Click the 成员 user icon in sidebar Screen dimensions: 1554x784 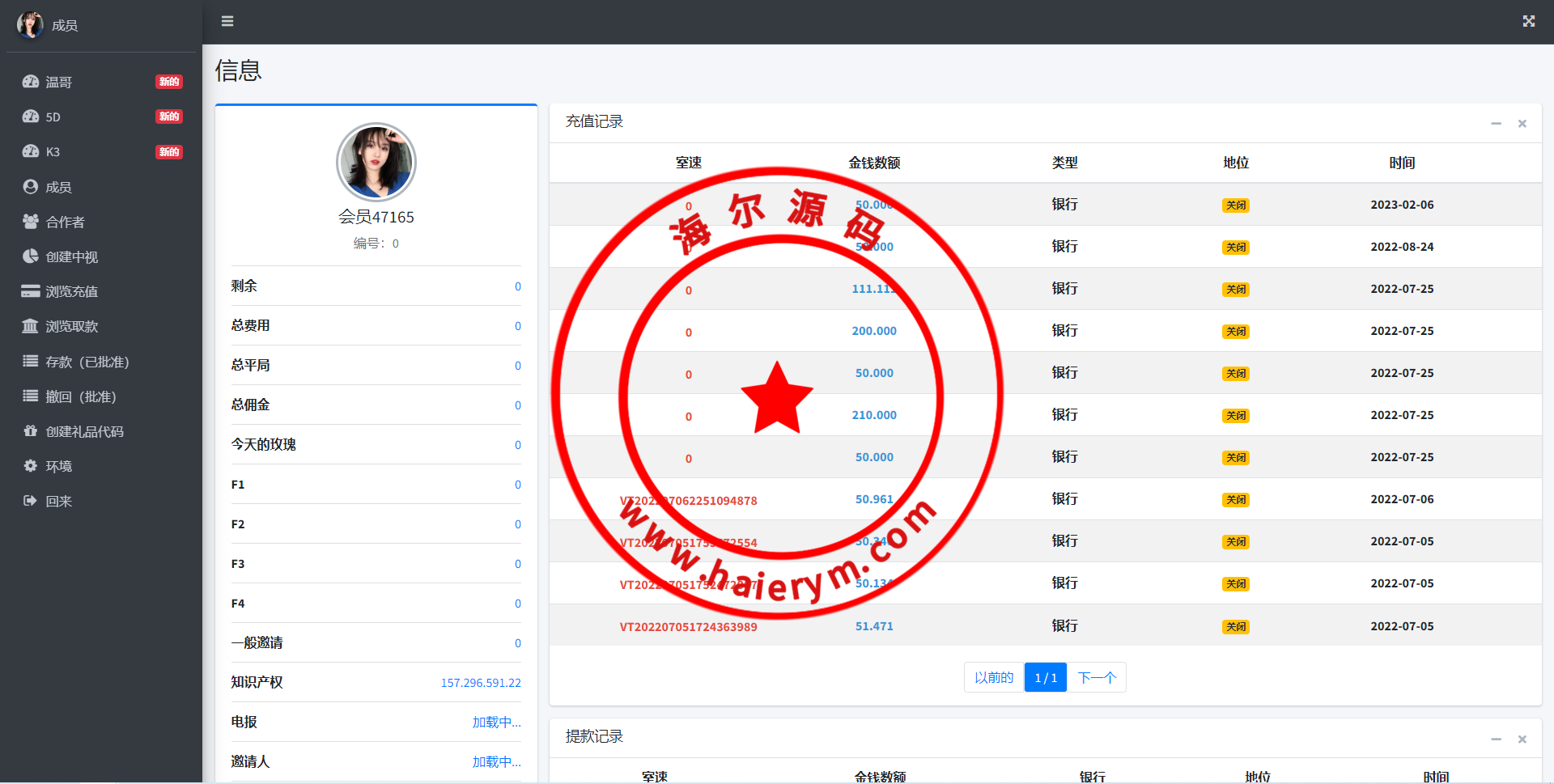[31, 187]
